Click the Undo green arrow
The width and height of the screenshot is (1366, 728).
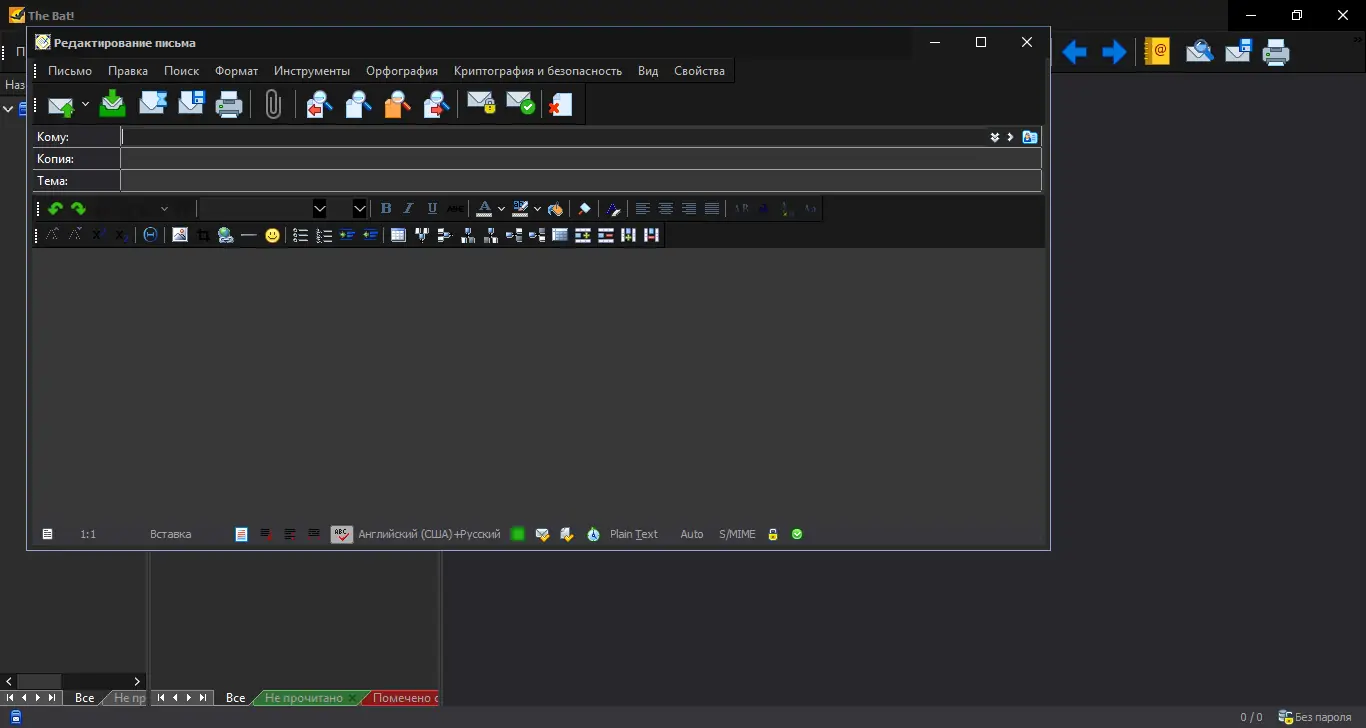click(x=55, y=209)
